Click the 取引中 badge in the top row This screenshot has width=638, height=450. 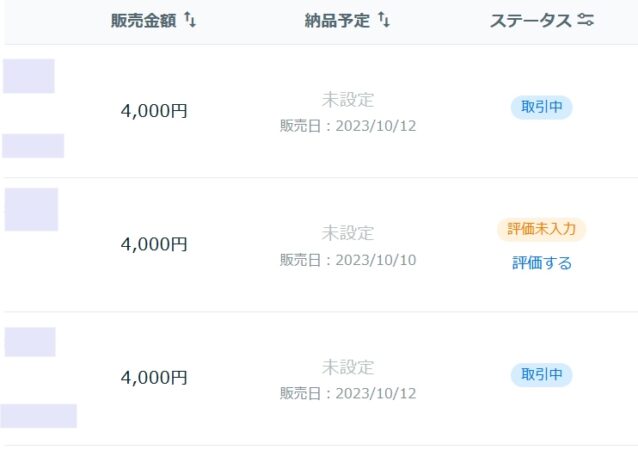[x=541, y=107]
